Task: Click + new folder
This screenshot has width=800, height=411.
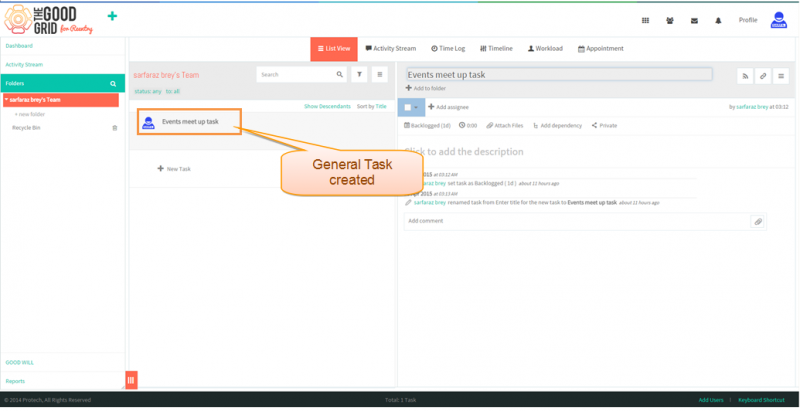Action: [x=30, y=114]
